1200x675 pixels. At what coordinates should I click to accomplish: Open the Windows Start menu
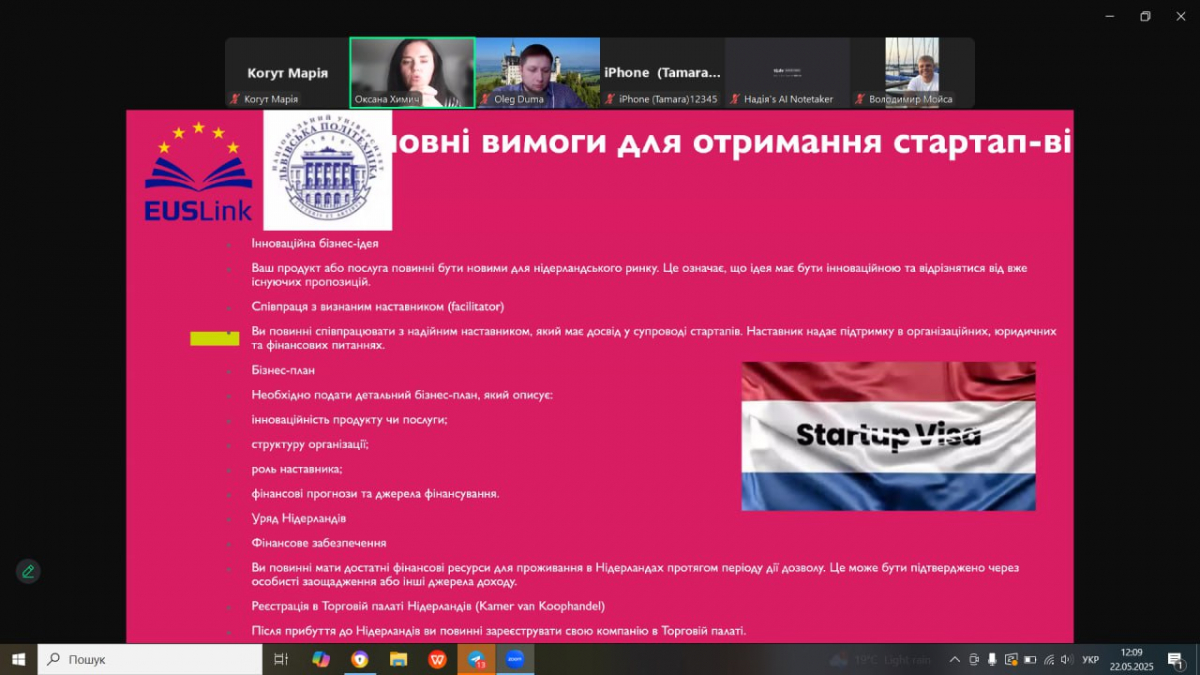coord(18,660)
